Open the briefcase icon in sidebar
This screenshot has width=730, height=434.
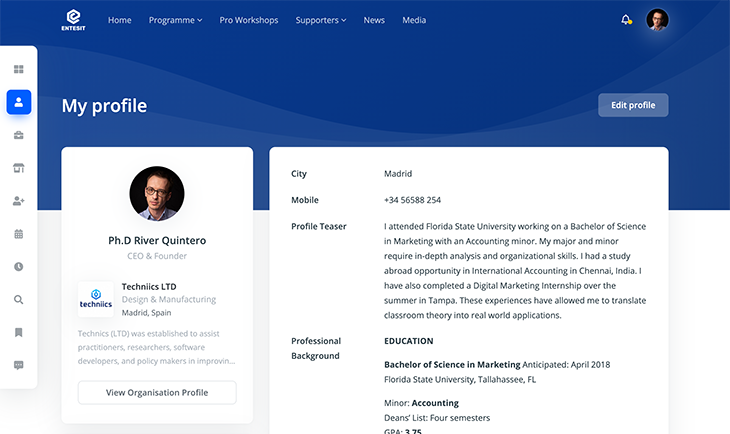(x=19, y=135)
